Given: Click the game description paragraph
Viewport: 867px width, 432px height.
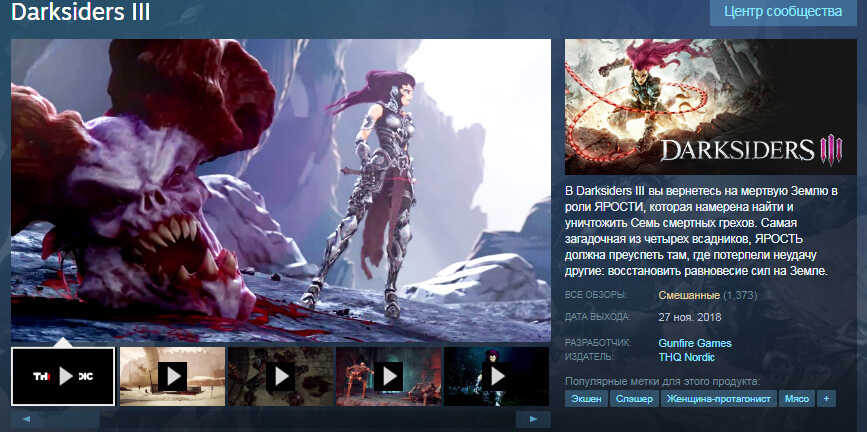Looking at the screenshot, I should coord(702,231).
